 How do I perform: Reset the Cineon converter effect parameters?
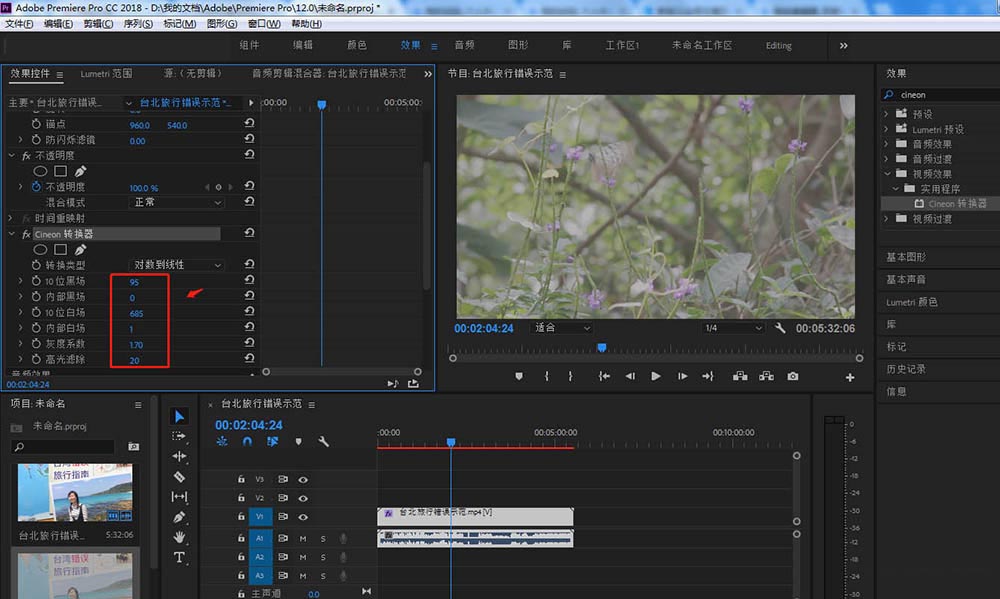tap(249, 234)
